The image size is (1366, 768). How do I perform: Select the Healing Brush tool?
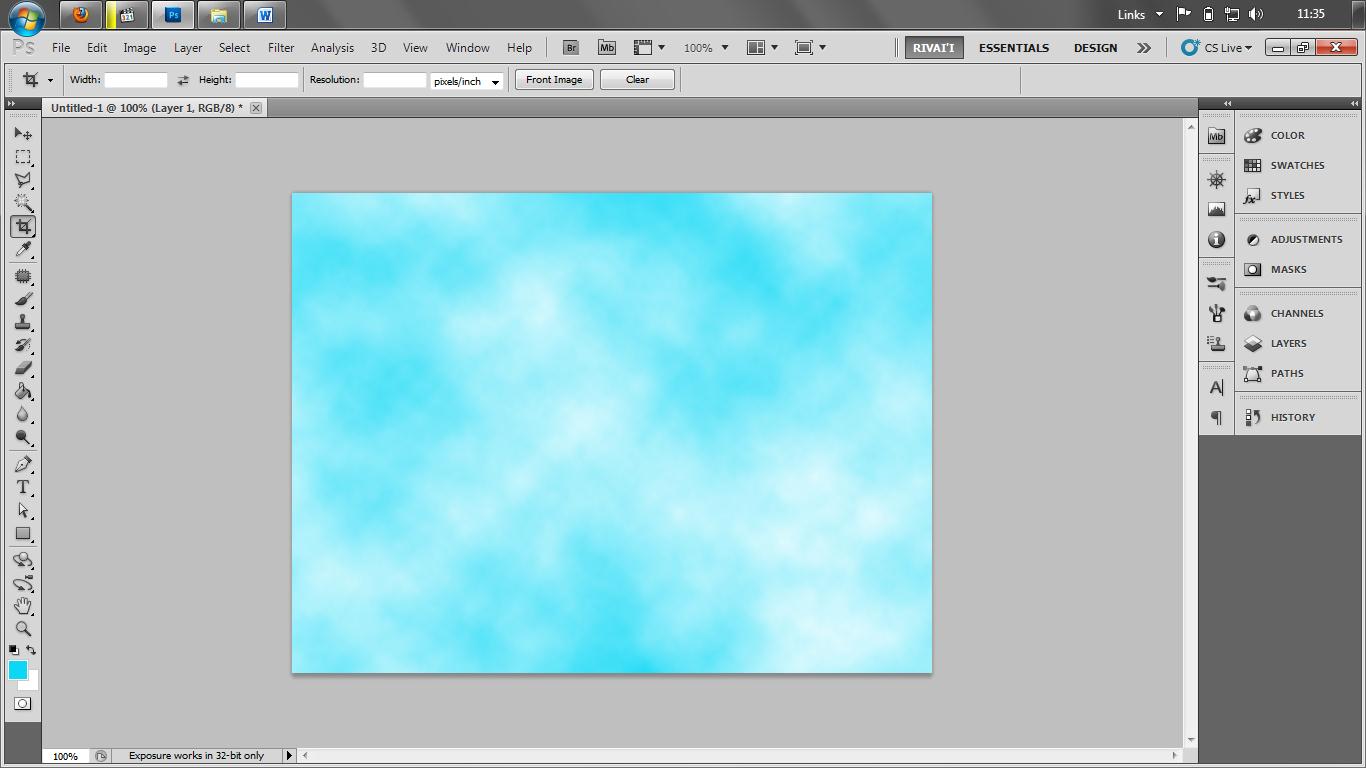click(x=23, y=276)
